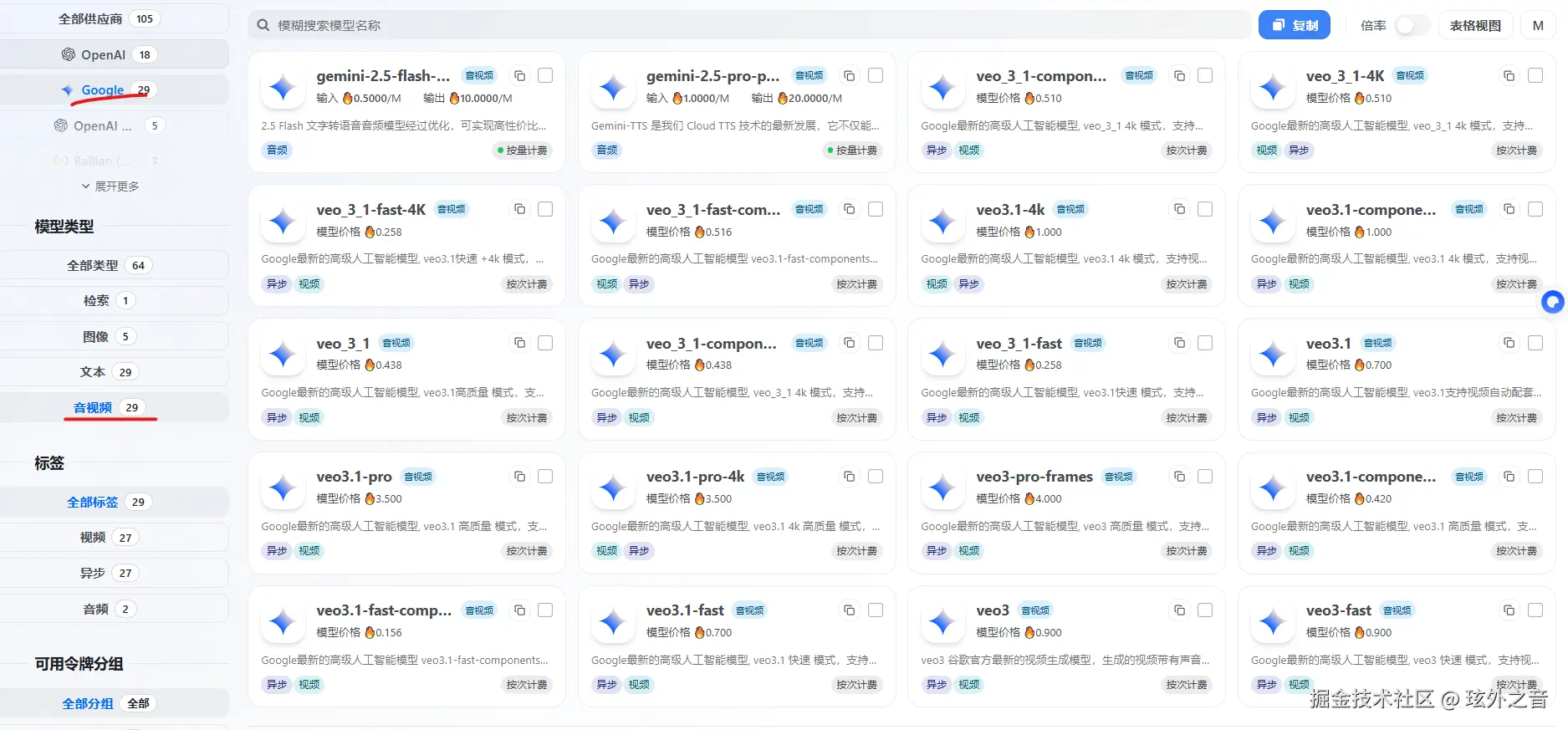Select the Google provider icon in sidebar
The height and width of the screenshot is (730, 1568).
click(67, 89)
